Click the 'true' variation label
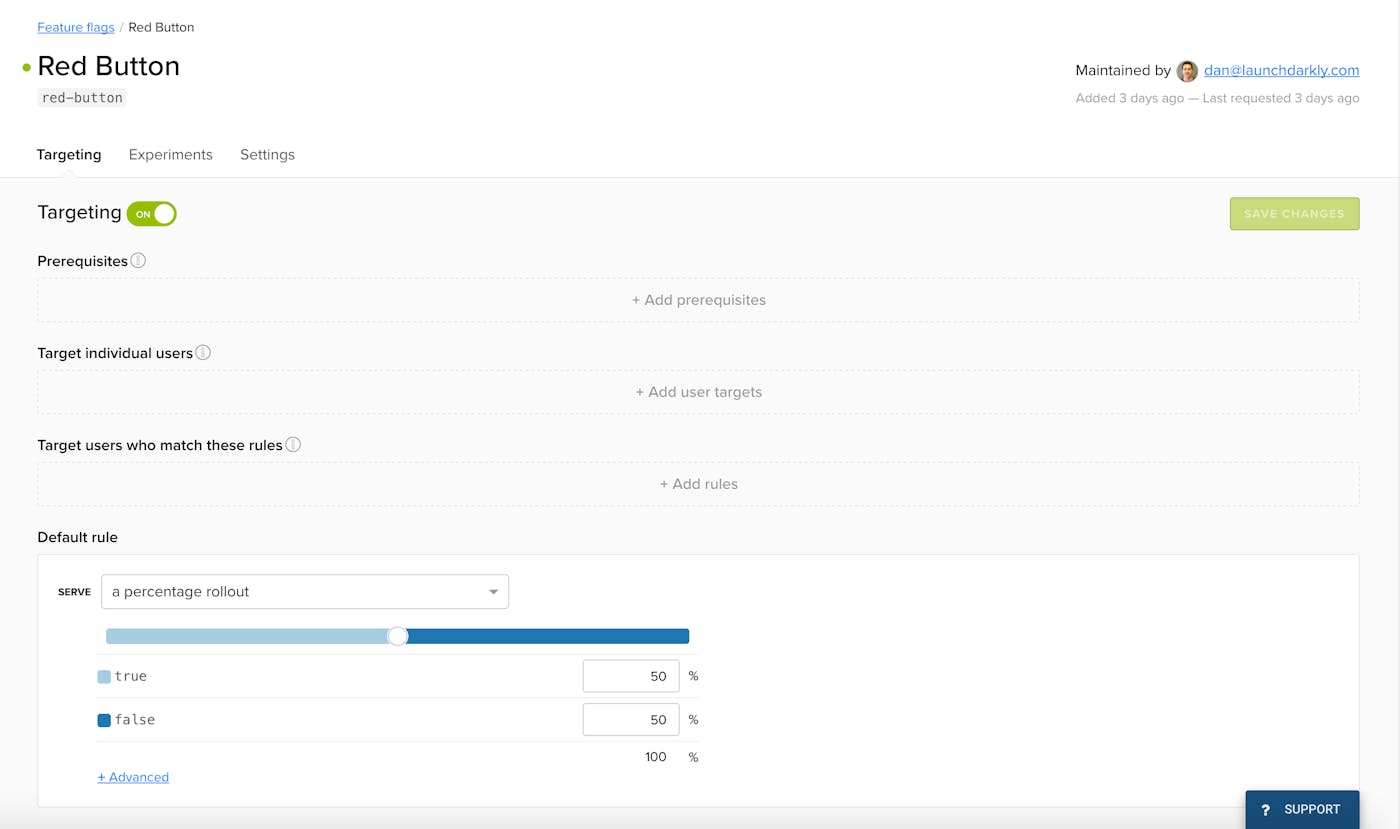Image resolution: width=1400 pixels, height=829 pixels. click(x=131, y=677)
